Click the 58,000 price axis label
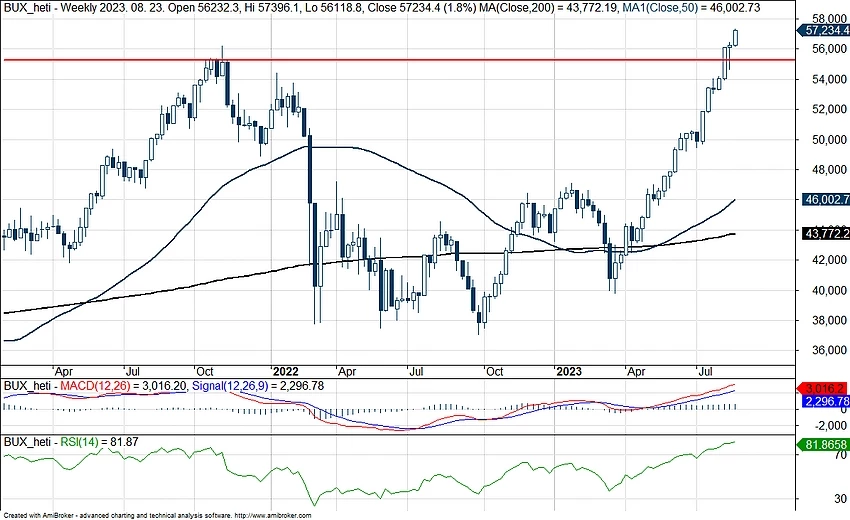This screenshot has height=520, width=850. pos(829,18)
